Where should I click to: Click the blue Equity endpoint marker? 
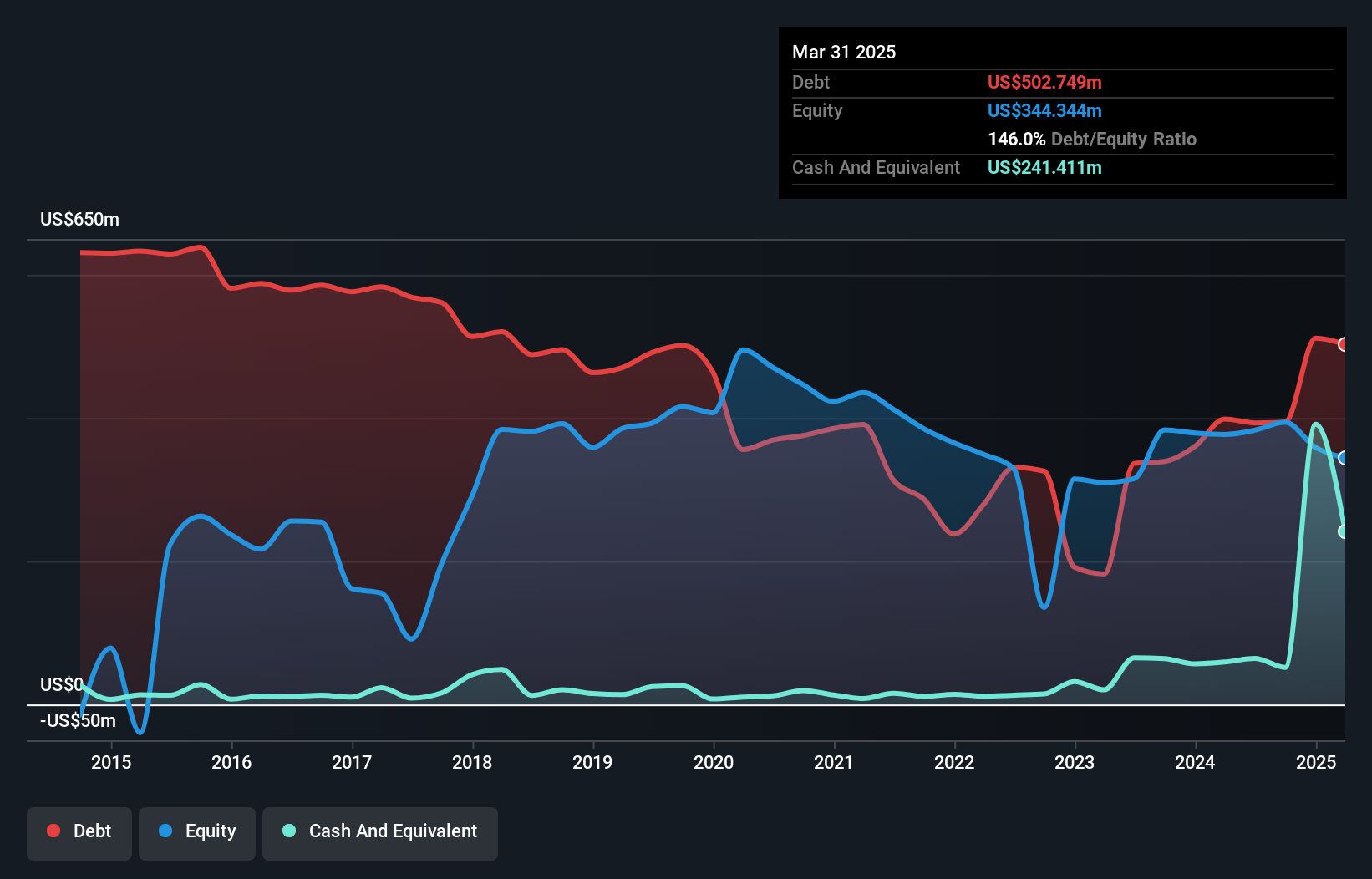click(x=1344, y=458)
